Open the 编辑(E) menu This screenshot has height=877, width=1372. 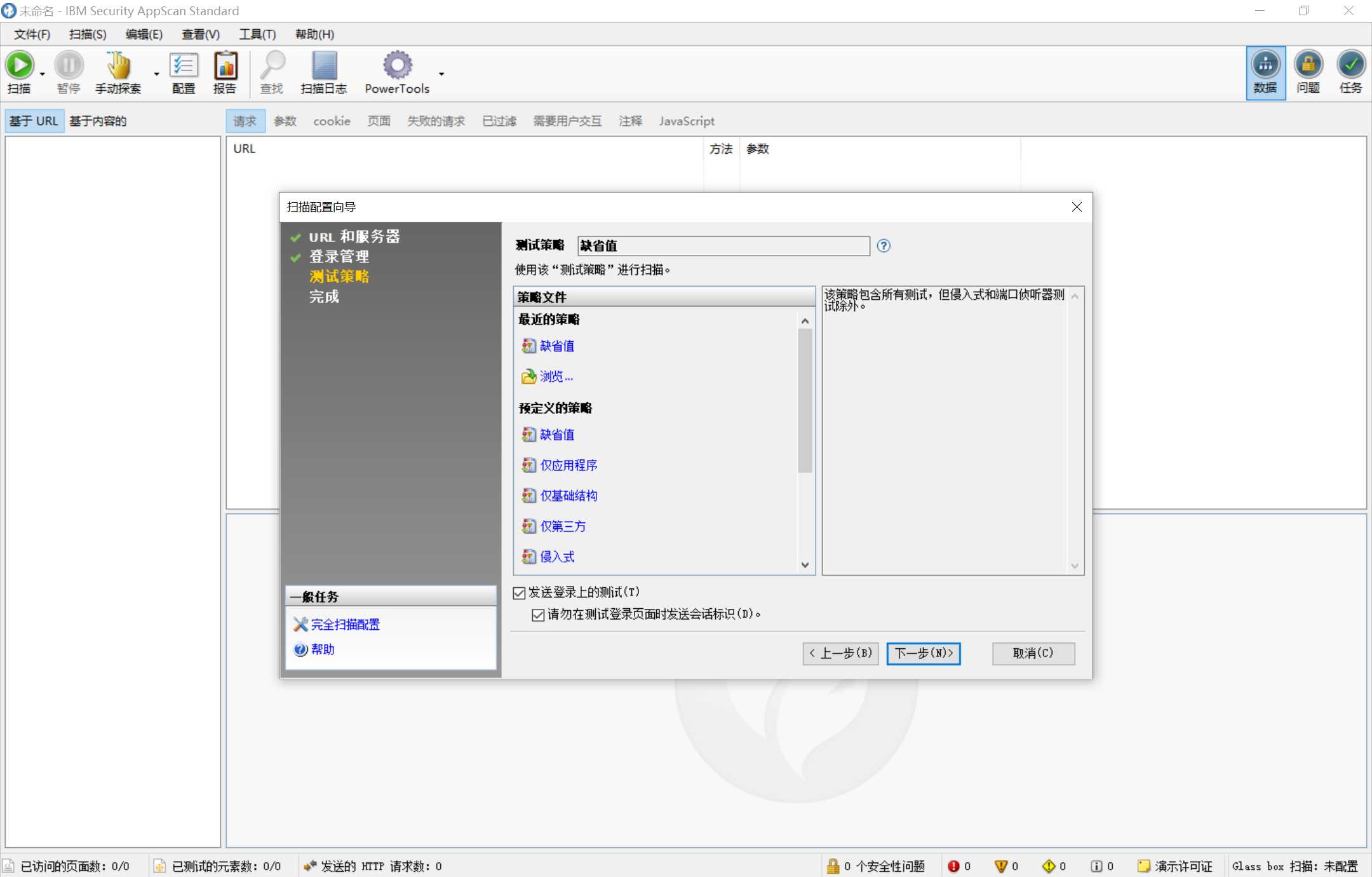click(x=144, y=34)
